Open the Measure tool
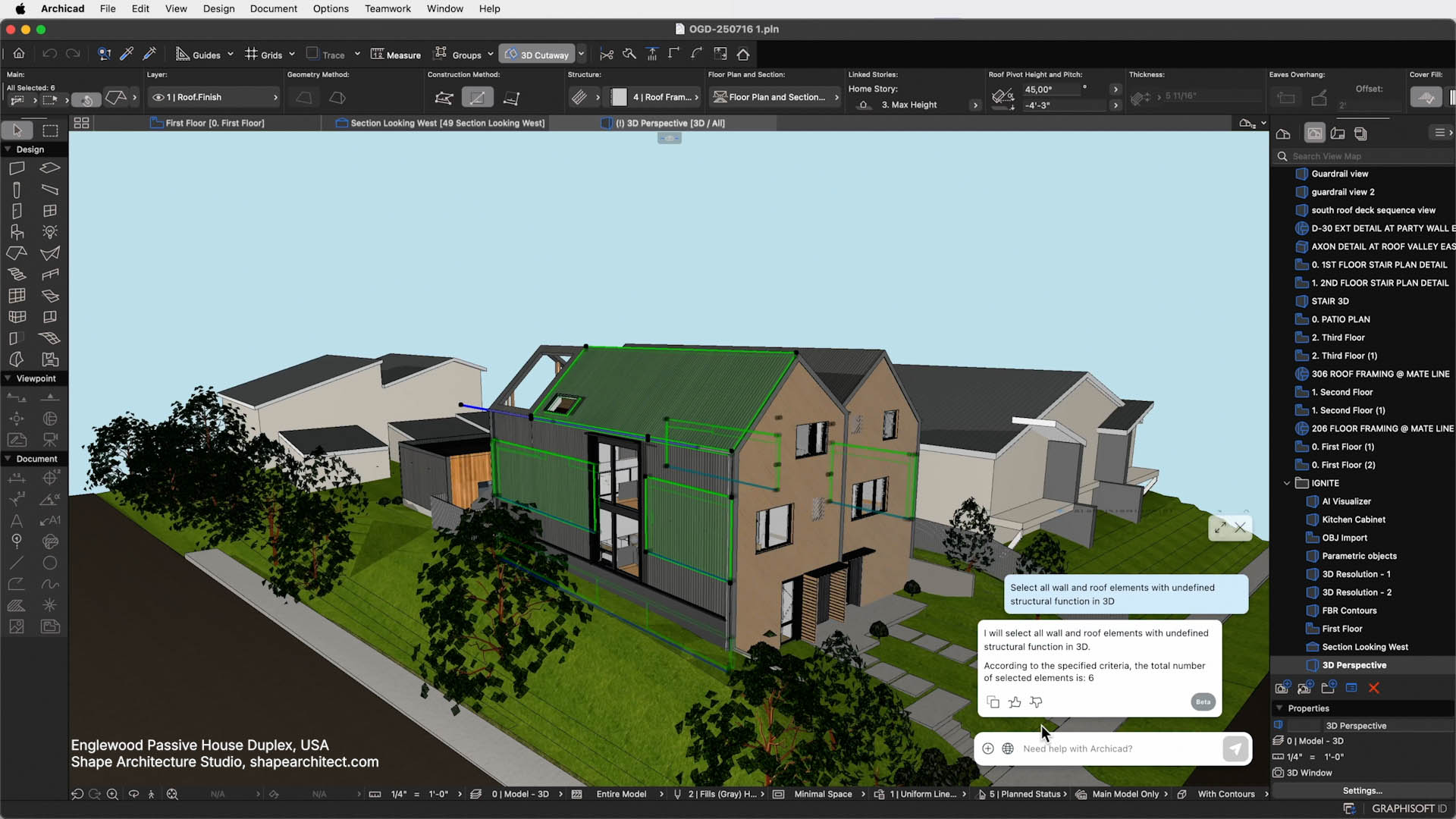The height and width of the screenshot is (819, 1456). coord(395,54)
